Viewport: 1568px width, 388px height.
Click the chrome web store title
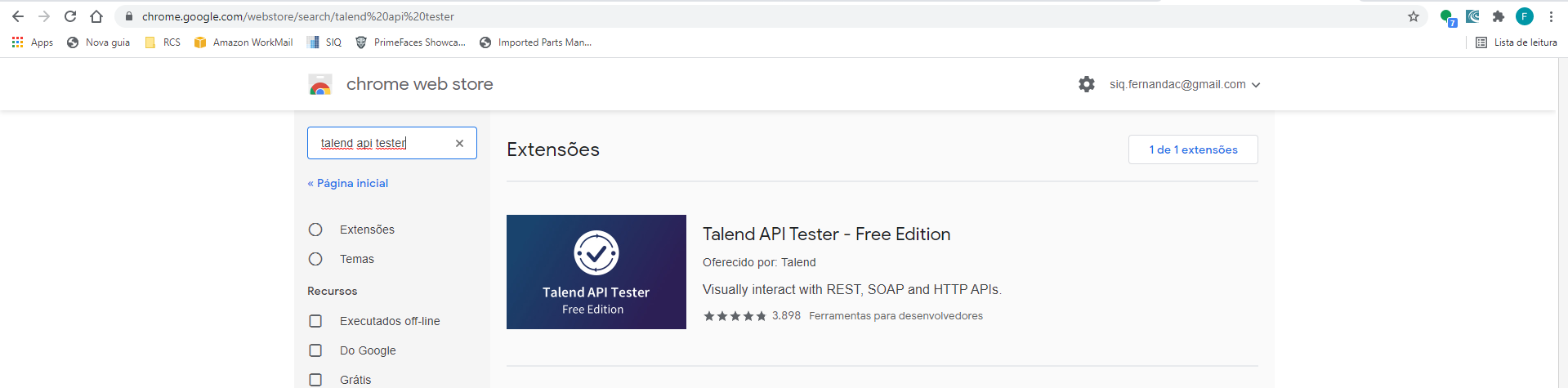point(419,84)
